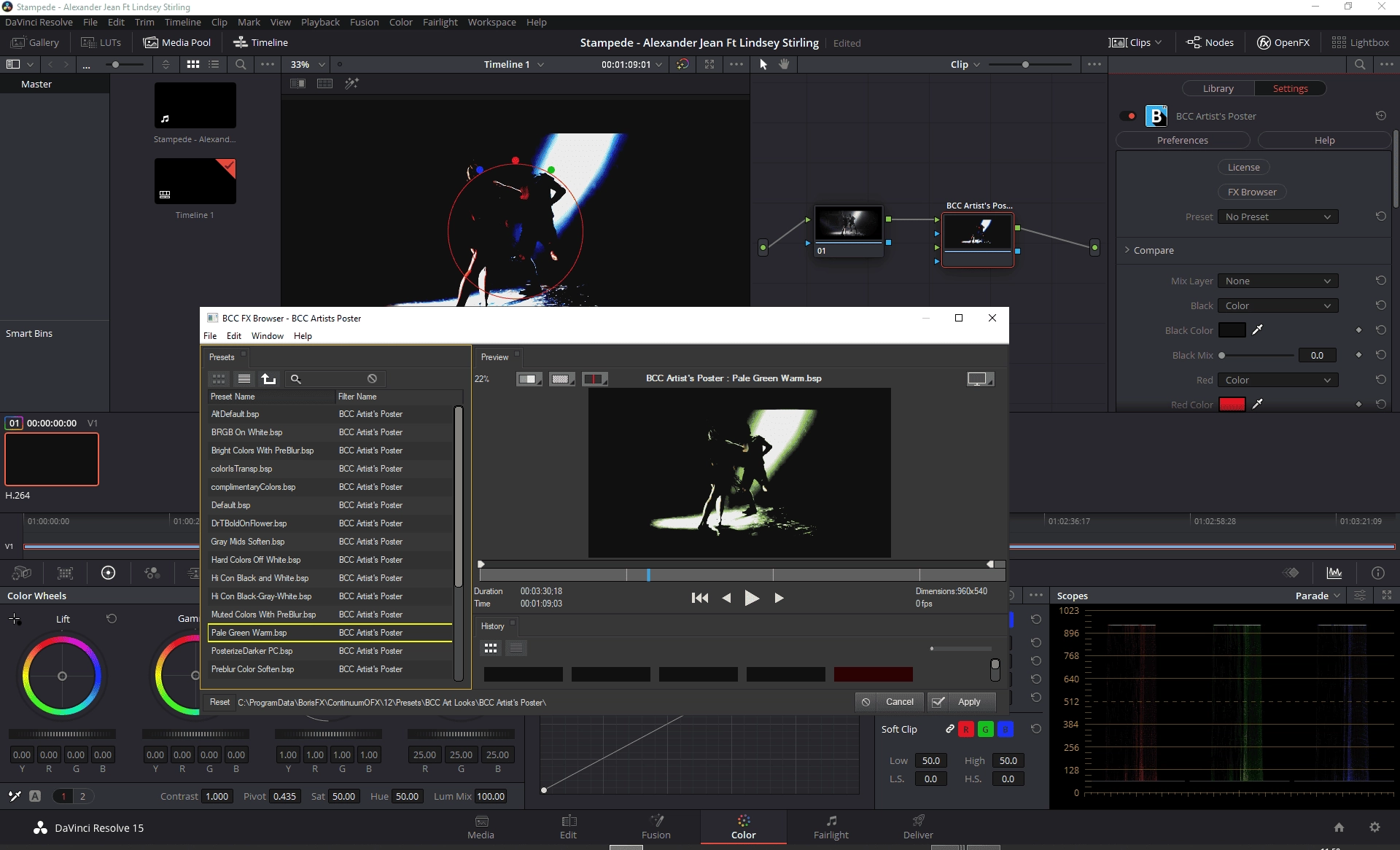Toggle Black Color keyframe diamond
Screen dimensions: 1400x850
click(x=1358, y=330)
